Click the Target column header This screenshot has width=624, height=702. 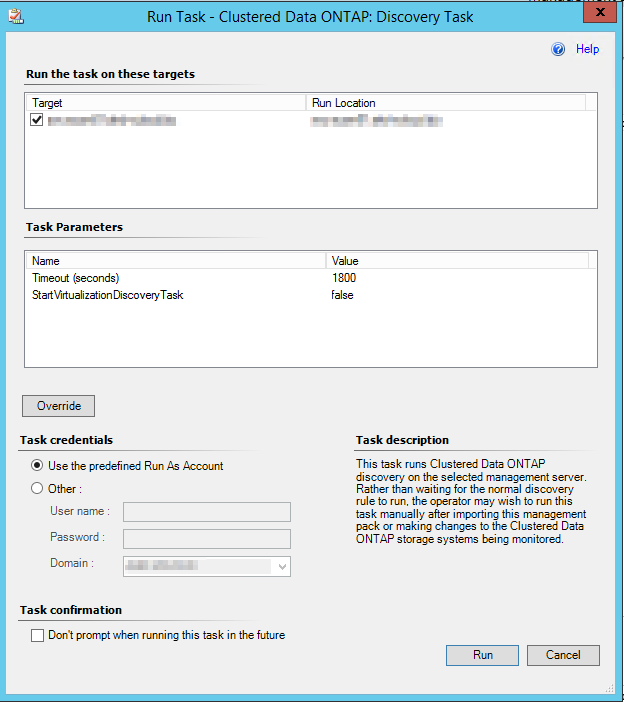(166, 103)
